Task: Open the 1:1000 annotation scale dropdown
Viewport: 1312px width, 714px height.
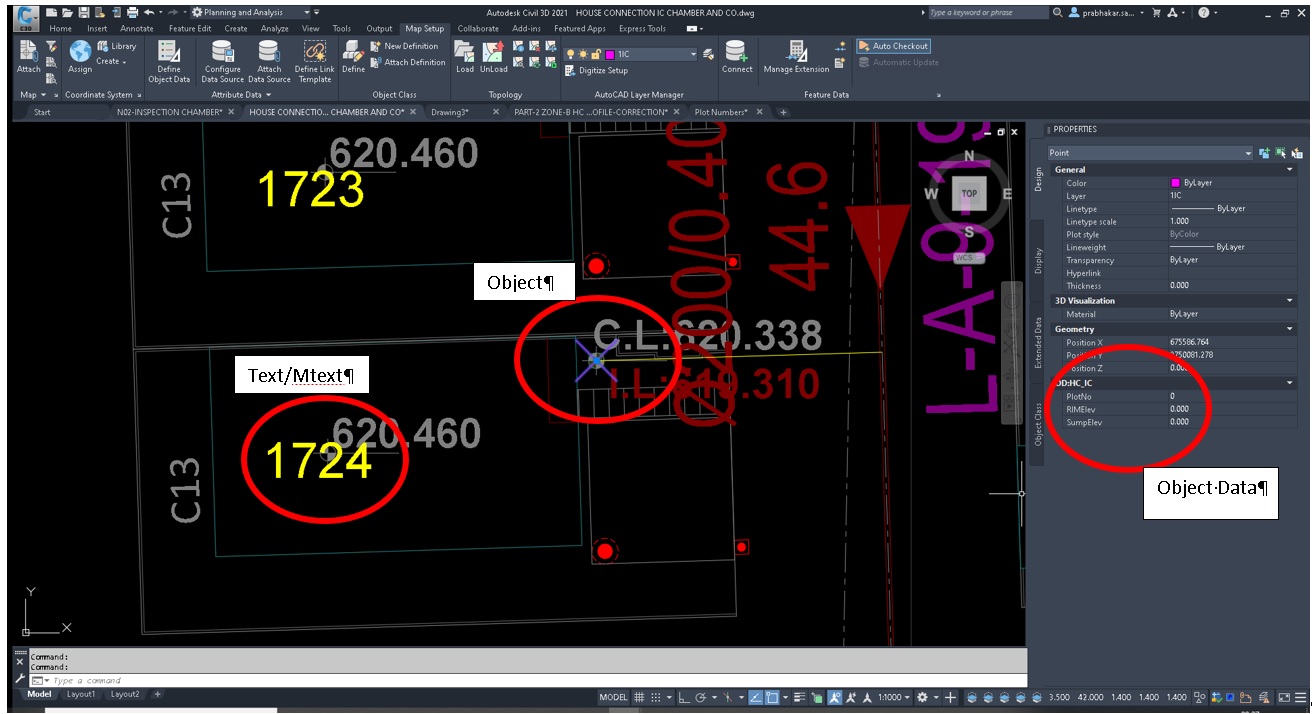Action: click(x=893, y=697)
